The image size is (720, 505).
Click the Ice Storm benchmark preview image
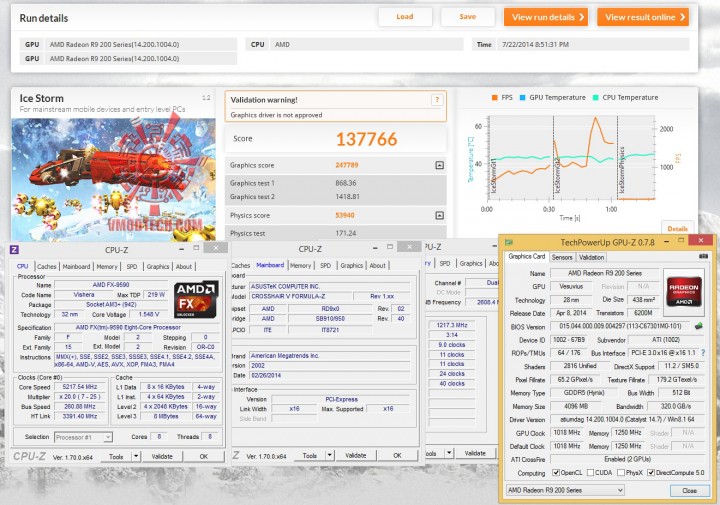[113, 179]
